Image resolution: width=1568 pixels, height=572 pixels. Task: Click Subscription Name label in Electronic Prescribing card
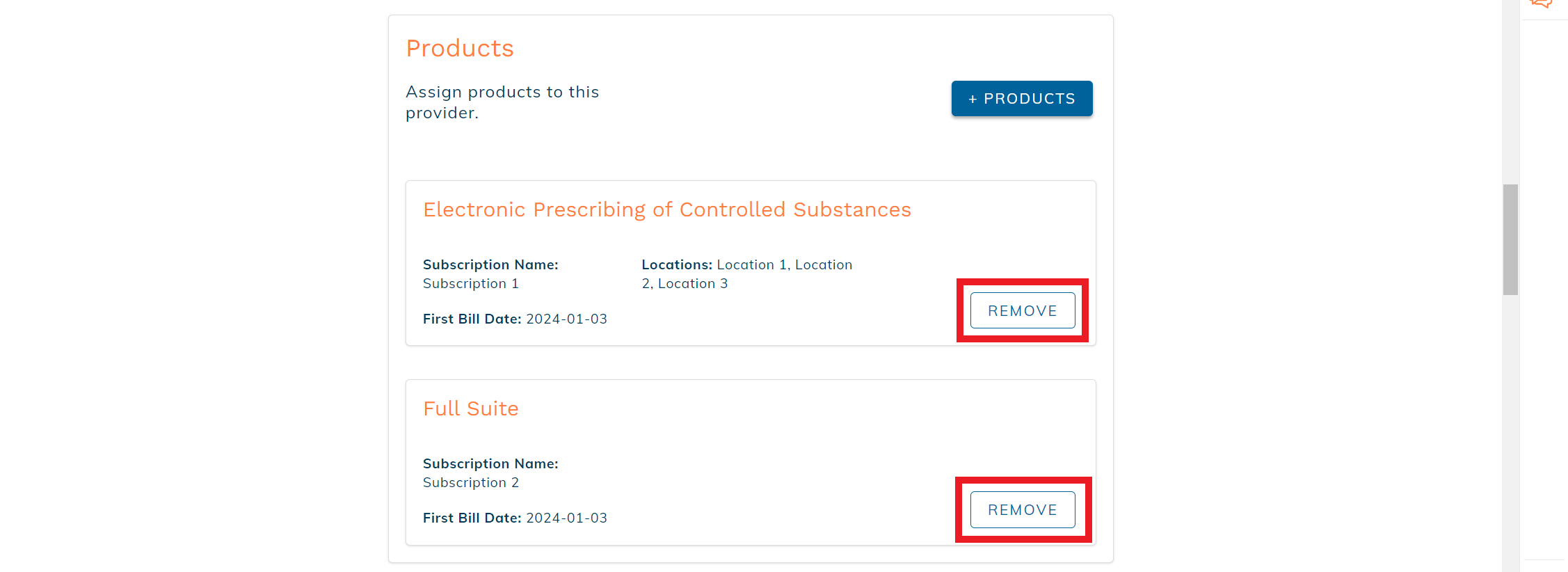point(490,264)
